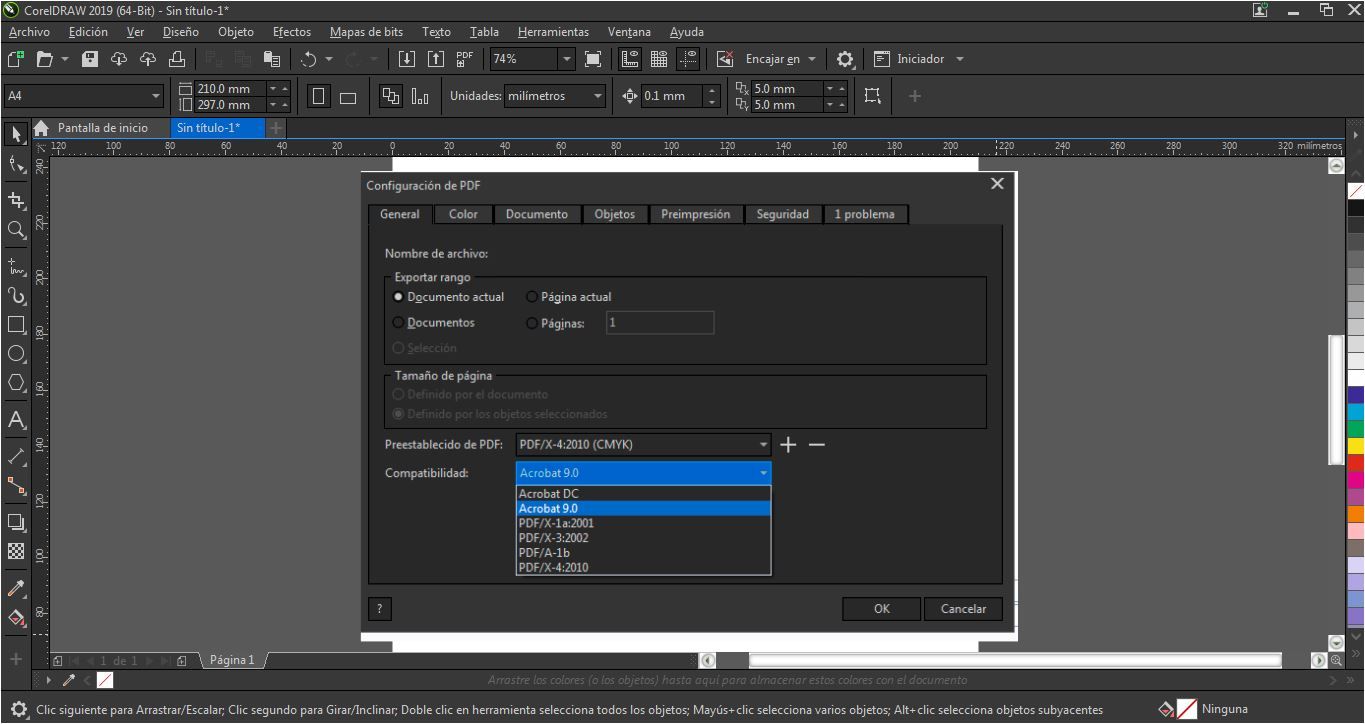Switch to the Preimpresión tab
Viewport: 1365px width, 724px height.
pyautogui.click(x=696, y=214)
